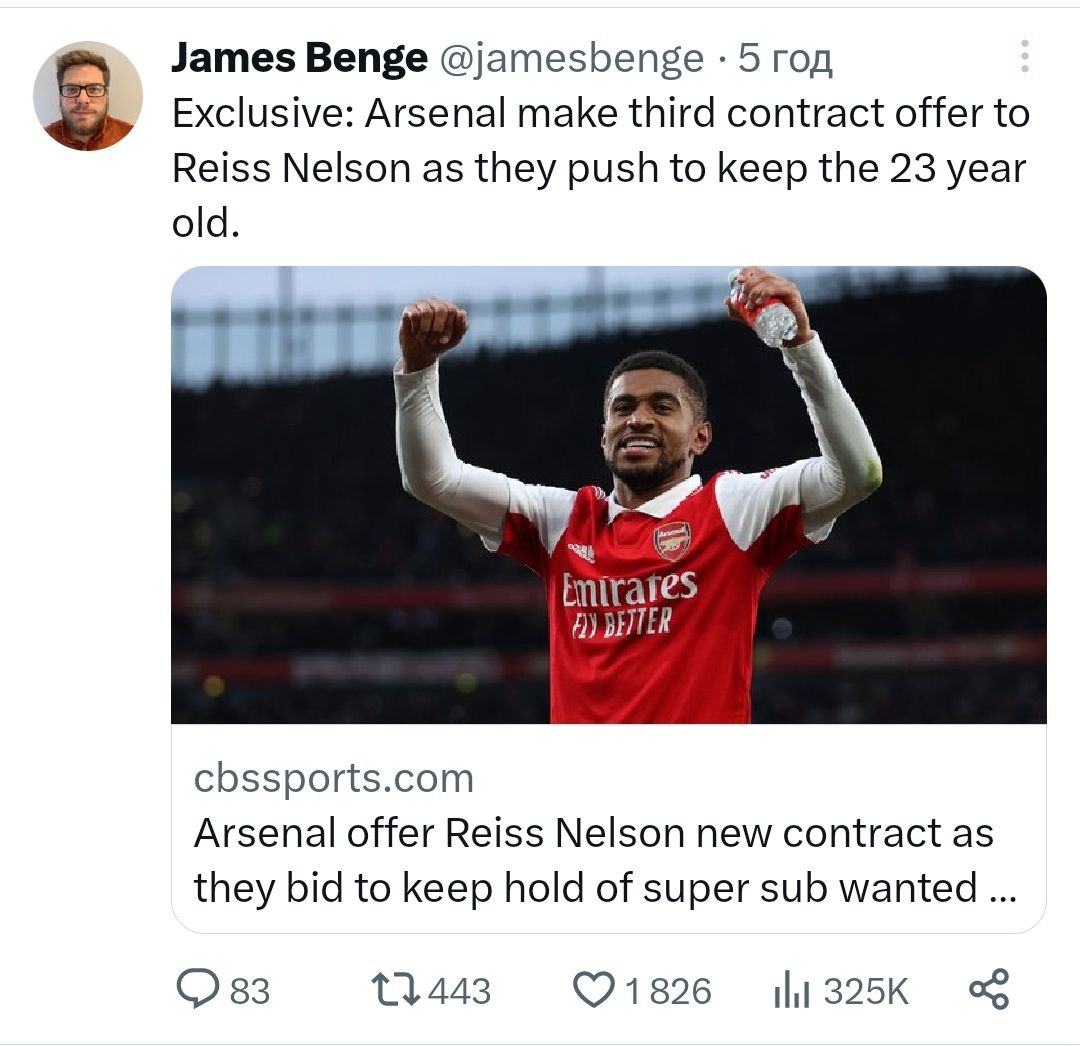1080x1046 pixels.
Task: Click the retweet arrows icon
Action: (394, 990)
